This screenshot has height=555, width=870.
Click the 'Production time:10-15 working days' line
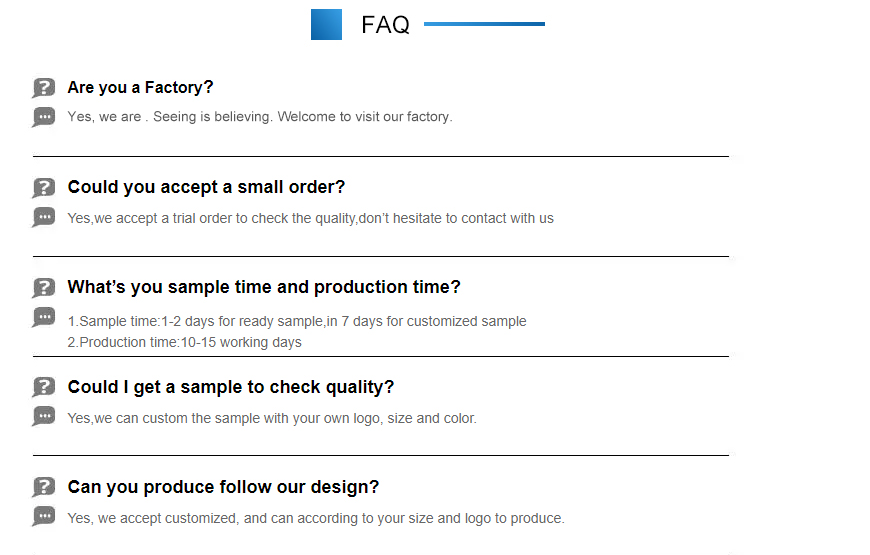coord(184,342)
